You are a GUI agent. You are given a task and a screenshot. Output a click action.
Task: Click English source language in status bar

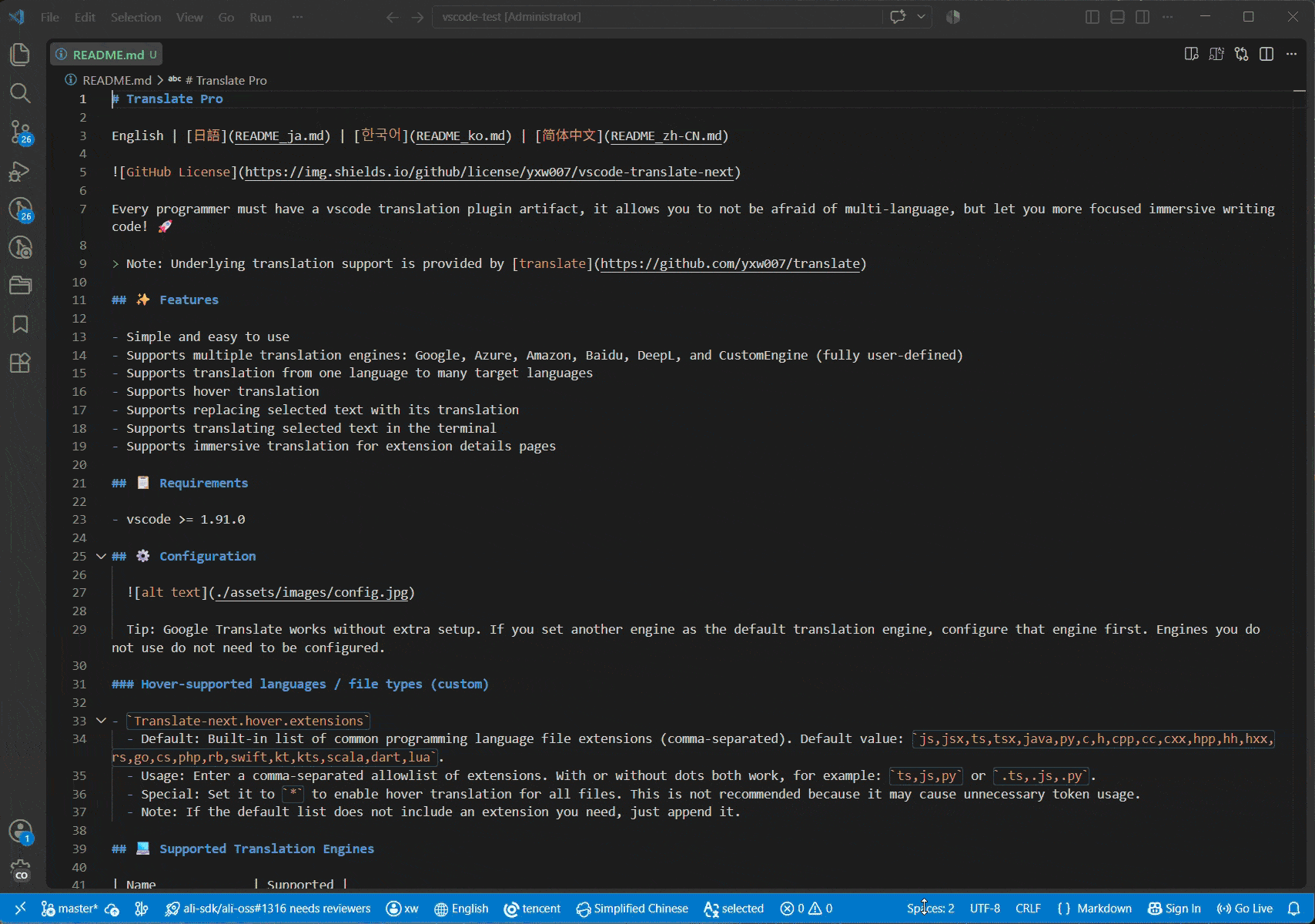coord(461,909)
